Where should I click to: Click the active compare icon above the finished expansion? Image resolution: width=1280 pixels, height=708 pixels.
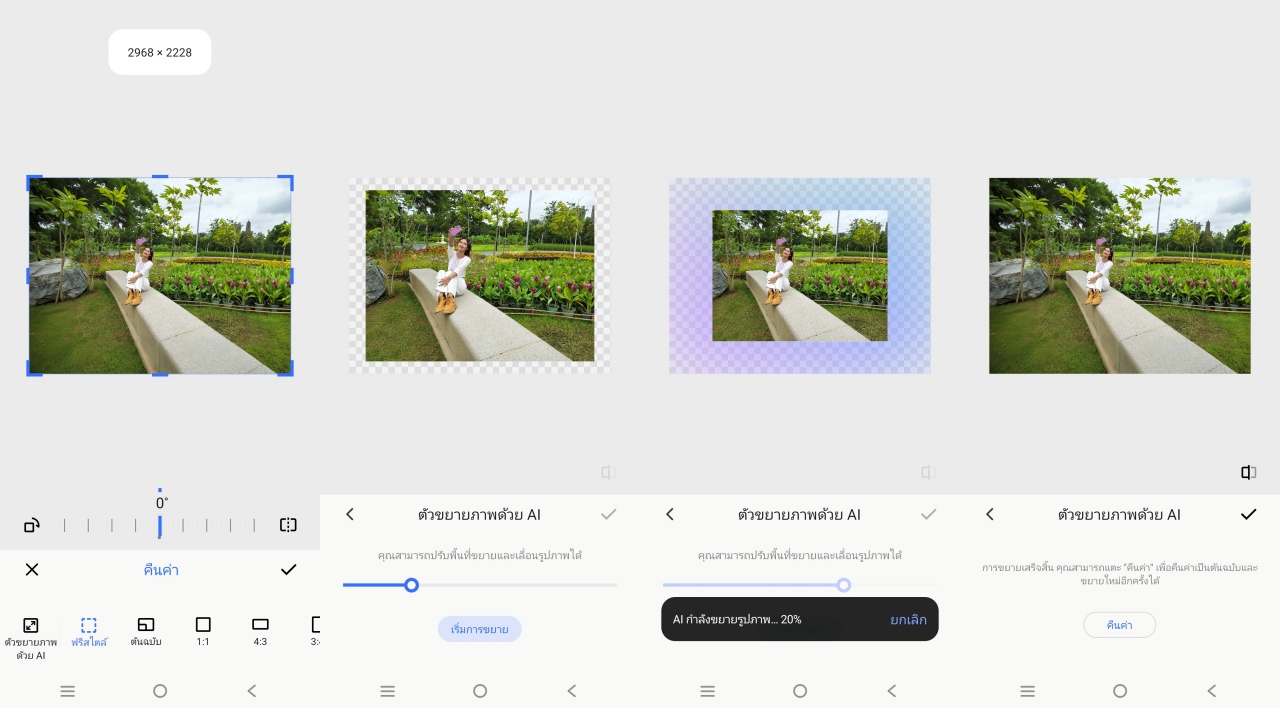pos(1248,472)
